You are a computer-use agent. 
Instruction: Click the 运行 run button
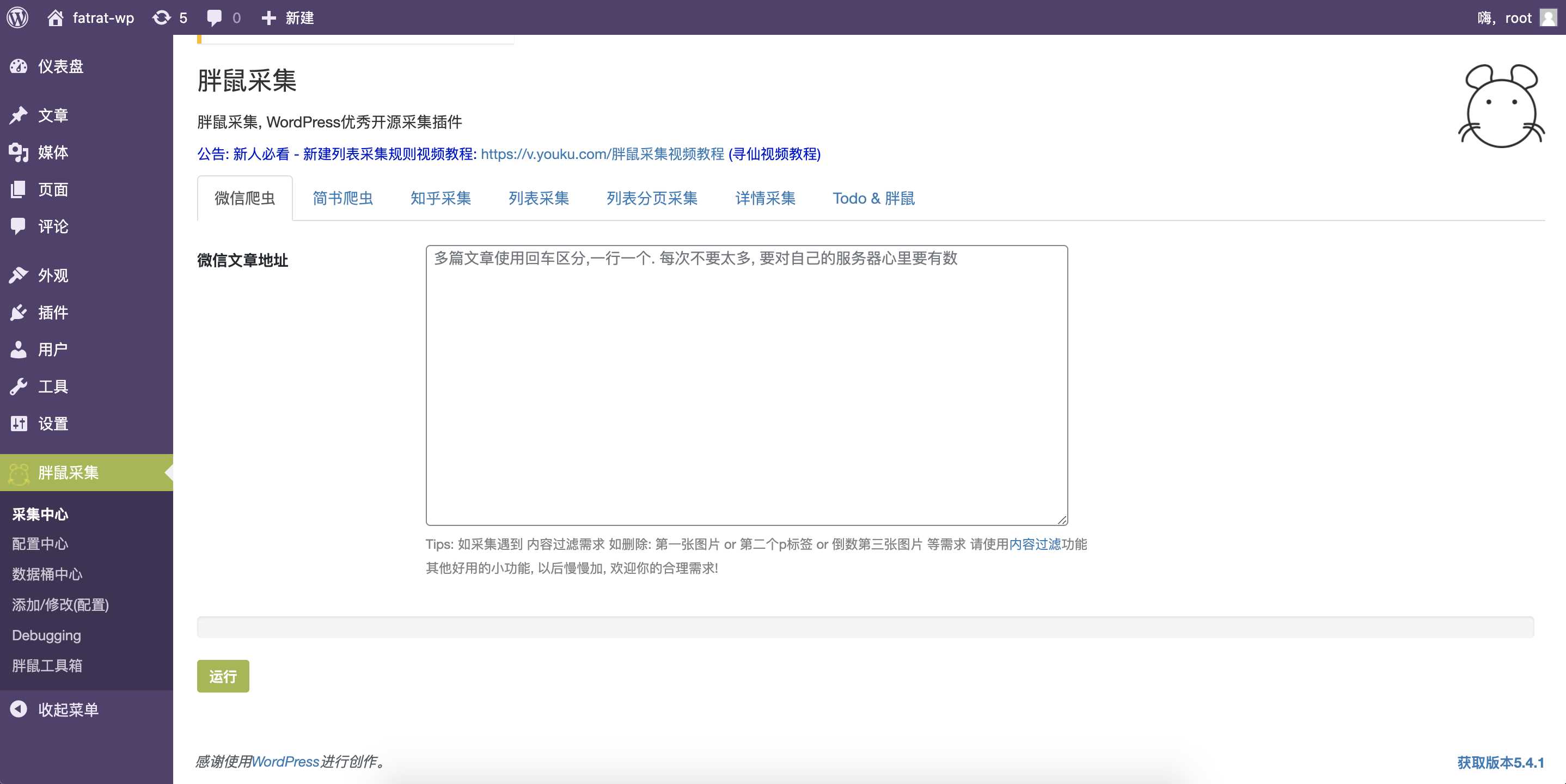[x=223, y=676]
